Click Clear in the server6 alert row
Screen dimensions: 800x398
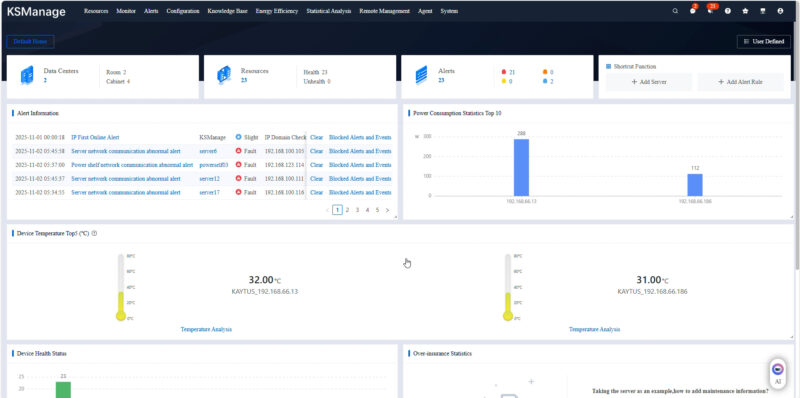click(x=316, y=151)
